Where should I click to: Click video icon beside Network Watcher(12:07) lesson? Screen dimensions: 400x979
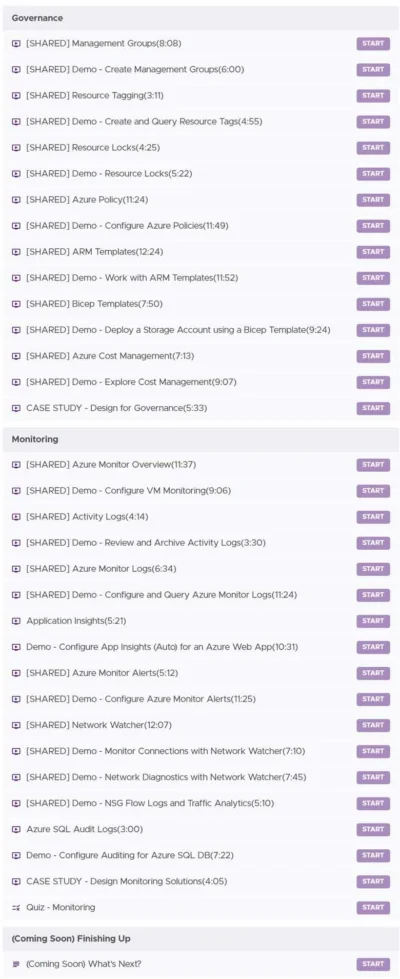pos(16,725)
